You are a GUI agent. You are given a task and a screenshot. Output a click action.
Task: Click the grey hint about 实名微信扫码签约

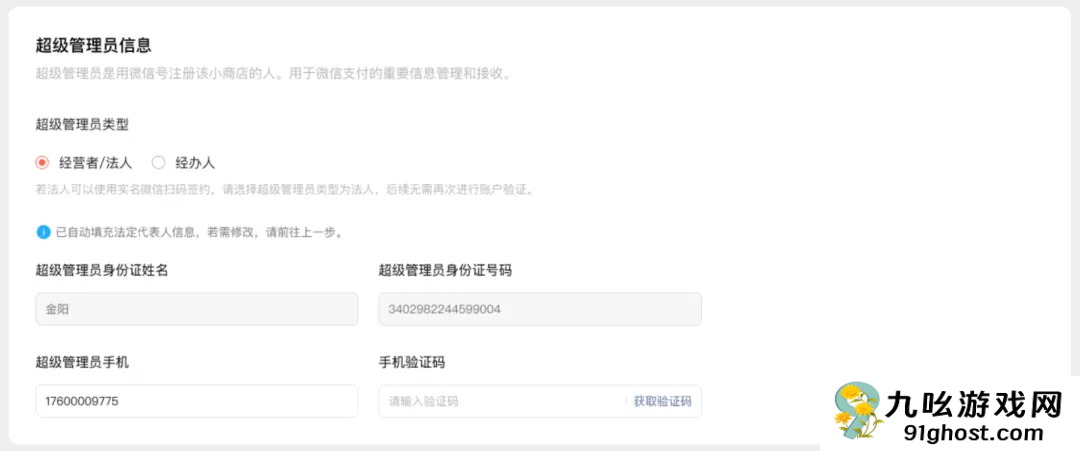(284, 189)
